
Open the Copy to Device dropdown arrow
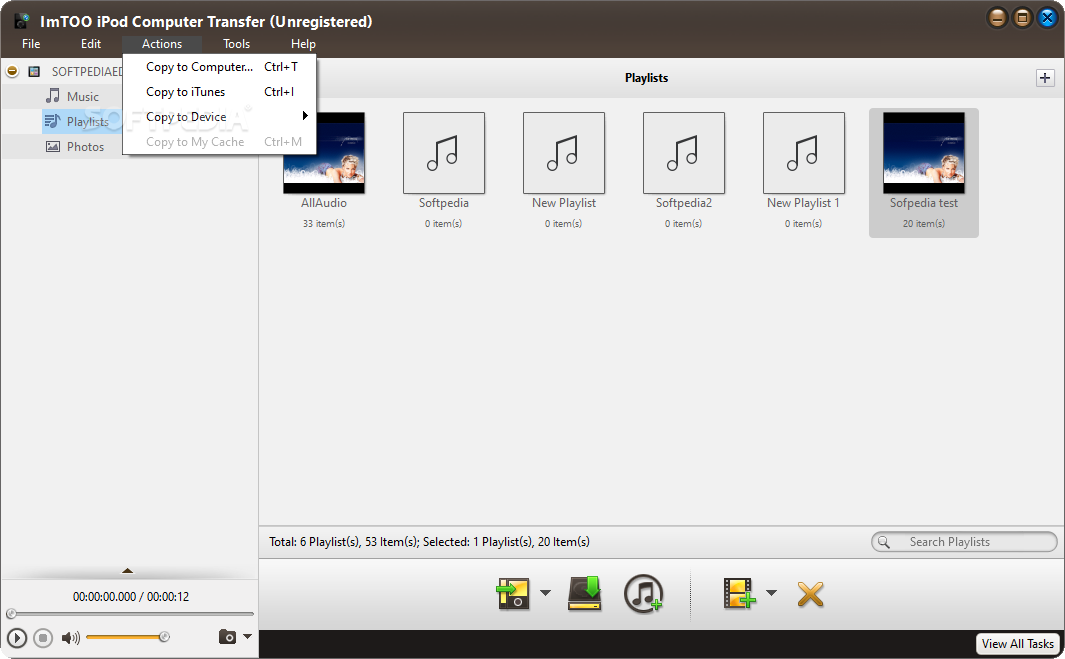pyautogui.click(x=545, y=593)
